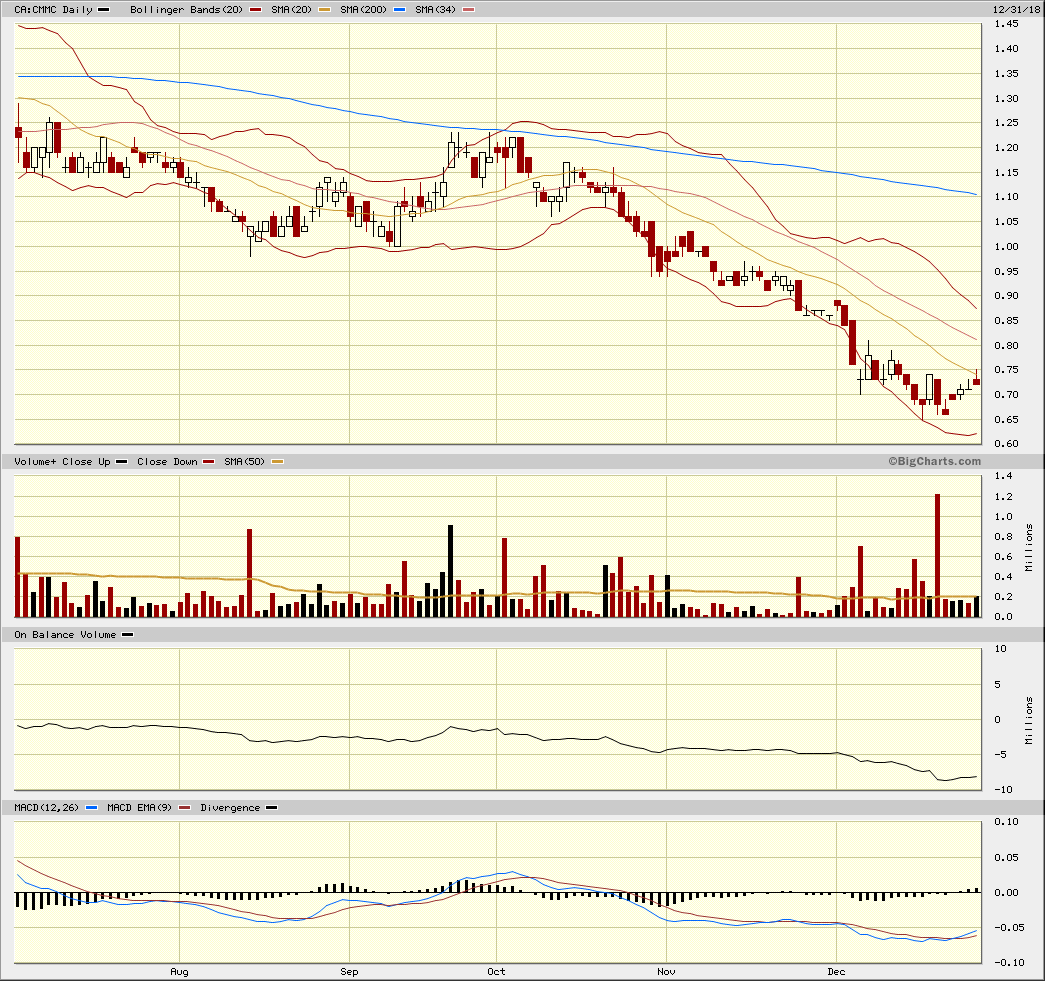Click the Volume+ Close Up label
Screen dimensions: 1045x981
[x=62, y=462]
